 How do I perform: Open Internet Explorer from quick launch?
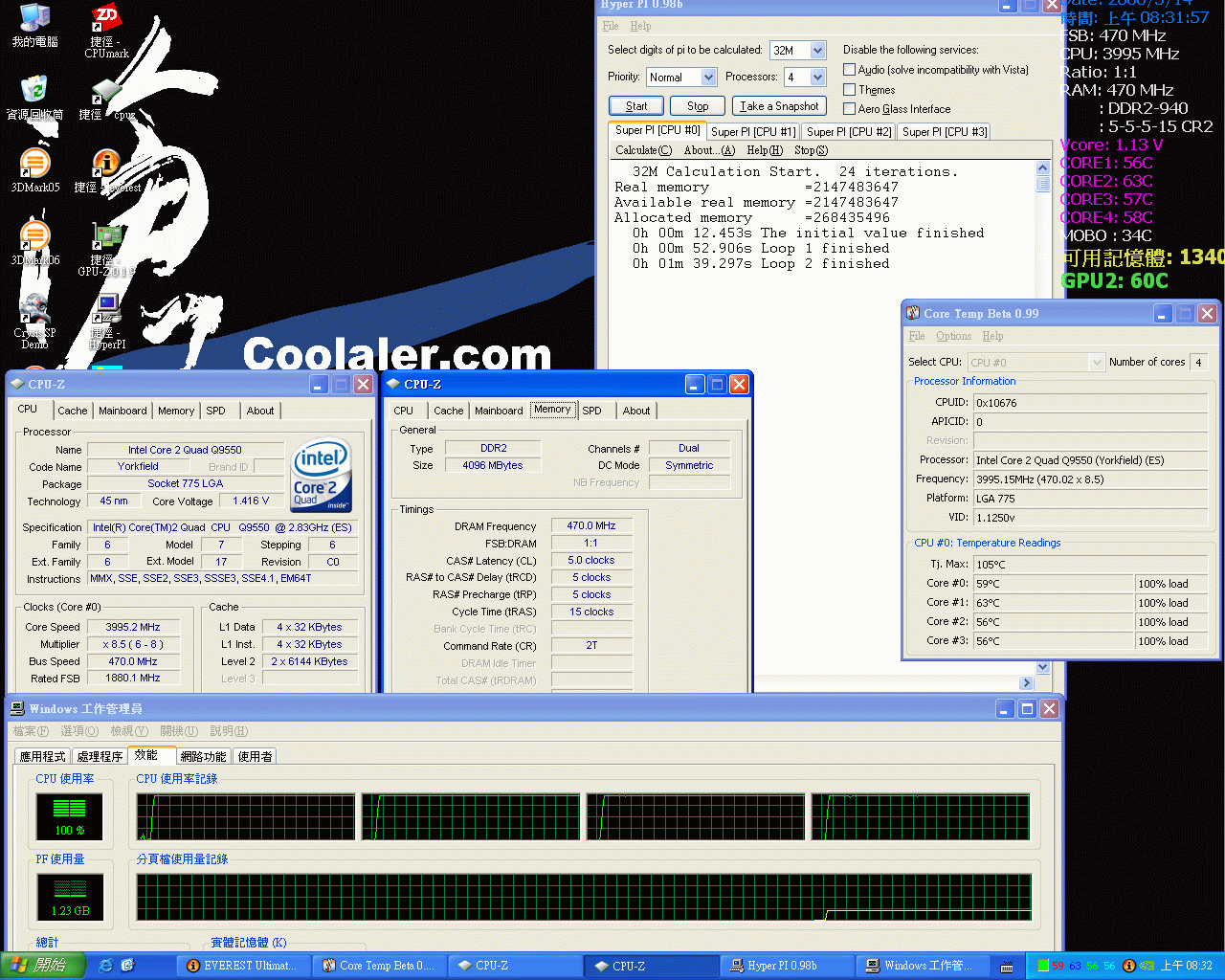pyautogui.click(x=105, y=966)
